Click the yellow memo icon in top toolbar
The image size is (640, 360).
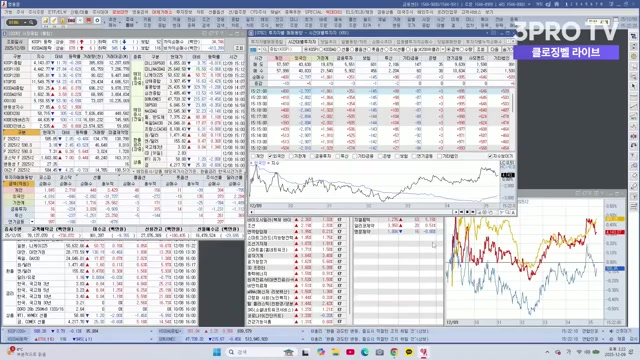coord(45,21)
